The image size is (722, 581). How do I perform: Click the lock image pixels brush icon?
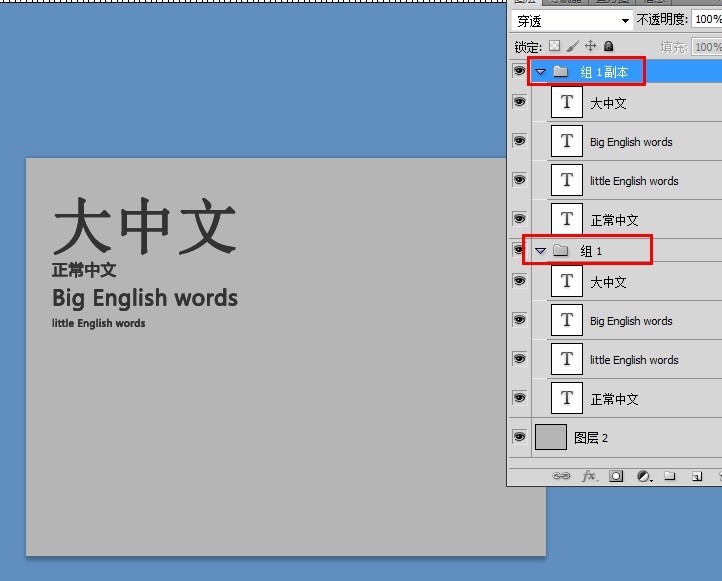[x=573, y=46]
